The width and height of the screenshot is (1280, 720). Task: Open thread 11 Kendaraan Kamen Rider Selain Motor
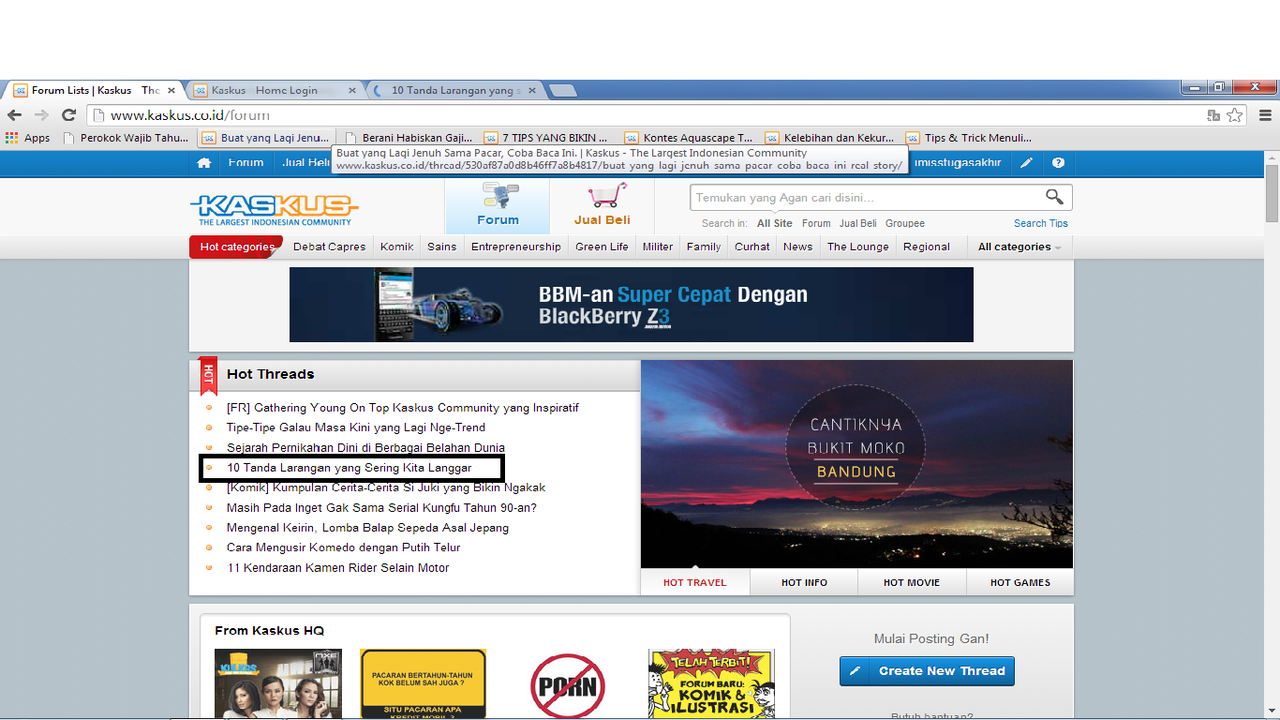click(x=338, y=567)
